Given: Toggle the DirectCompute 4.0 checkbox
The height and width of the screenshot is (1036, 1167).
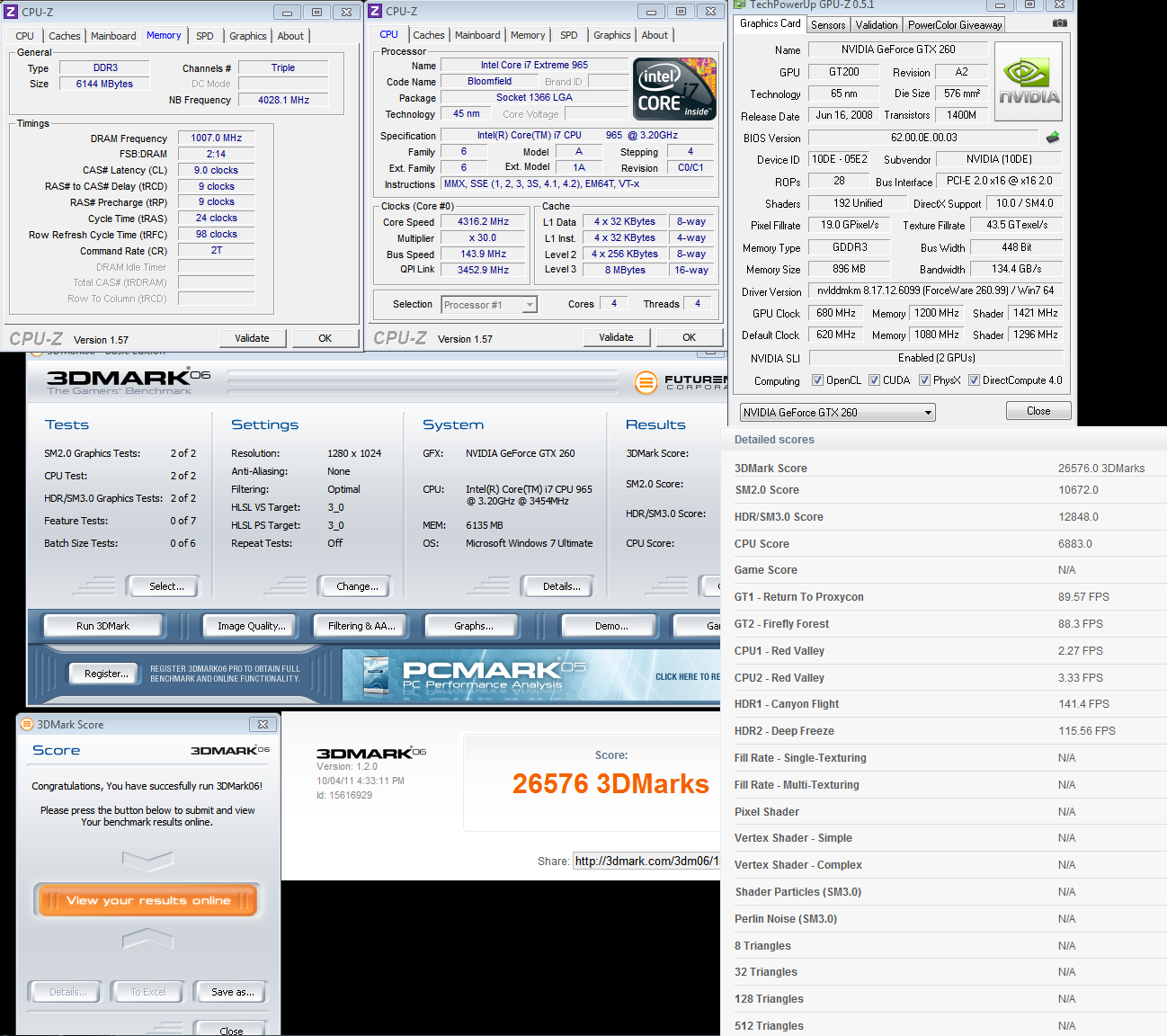Looking at the screenshot, I should (974, 380).
